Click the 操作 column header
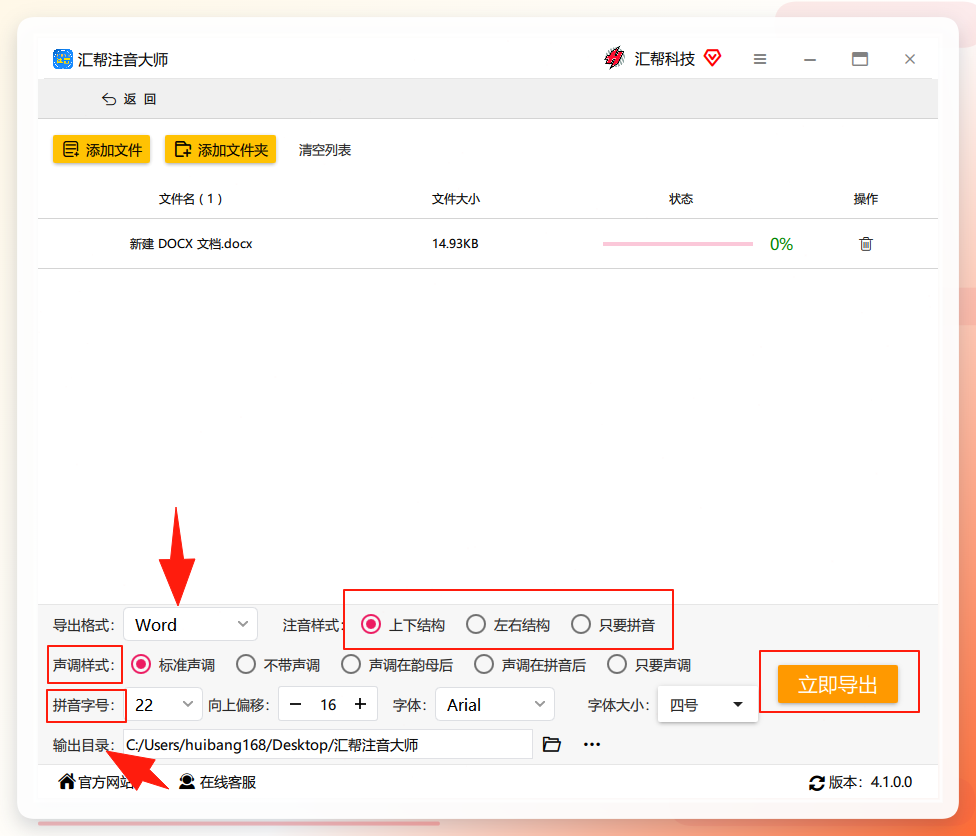Screen dimensions: 976x836 tap(865, 199)
